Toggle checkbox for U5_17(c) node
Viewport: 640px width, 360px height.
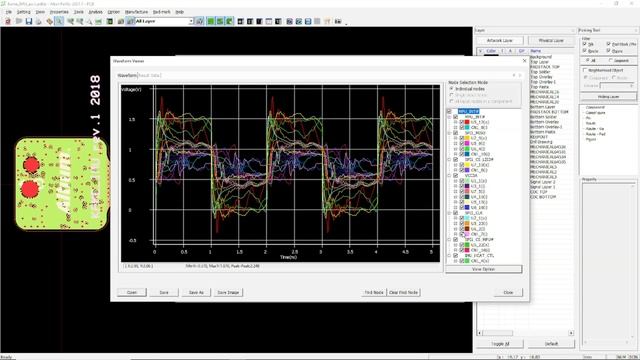click(462, 122)
